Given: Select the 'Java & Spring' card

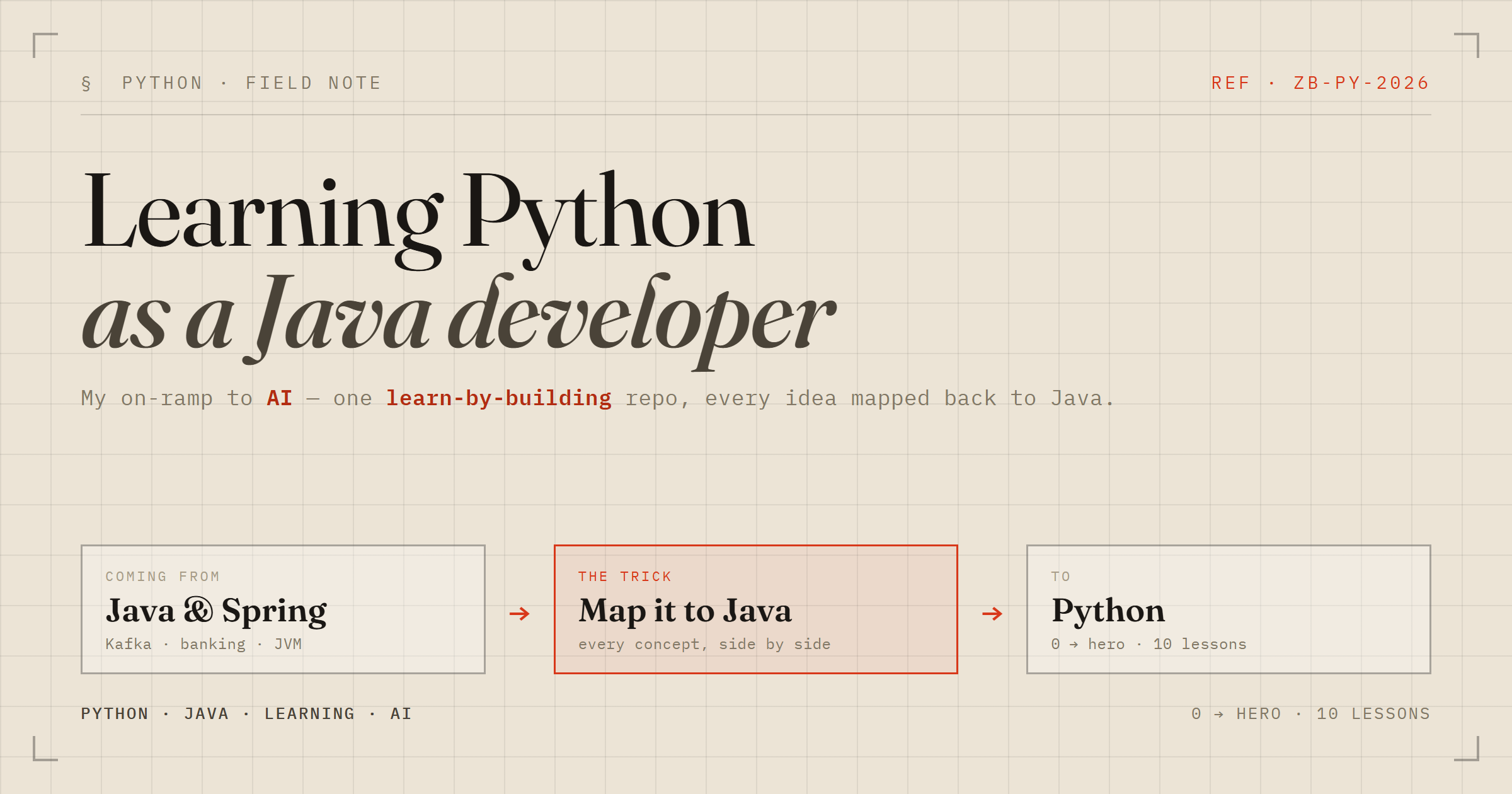Looking at the screenshot, I should click(x=283, y=609).
